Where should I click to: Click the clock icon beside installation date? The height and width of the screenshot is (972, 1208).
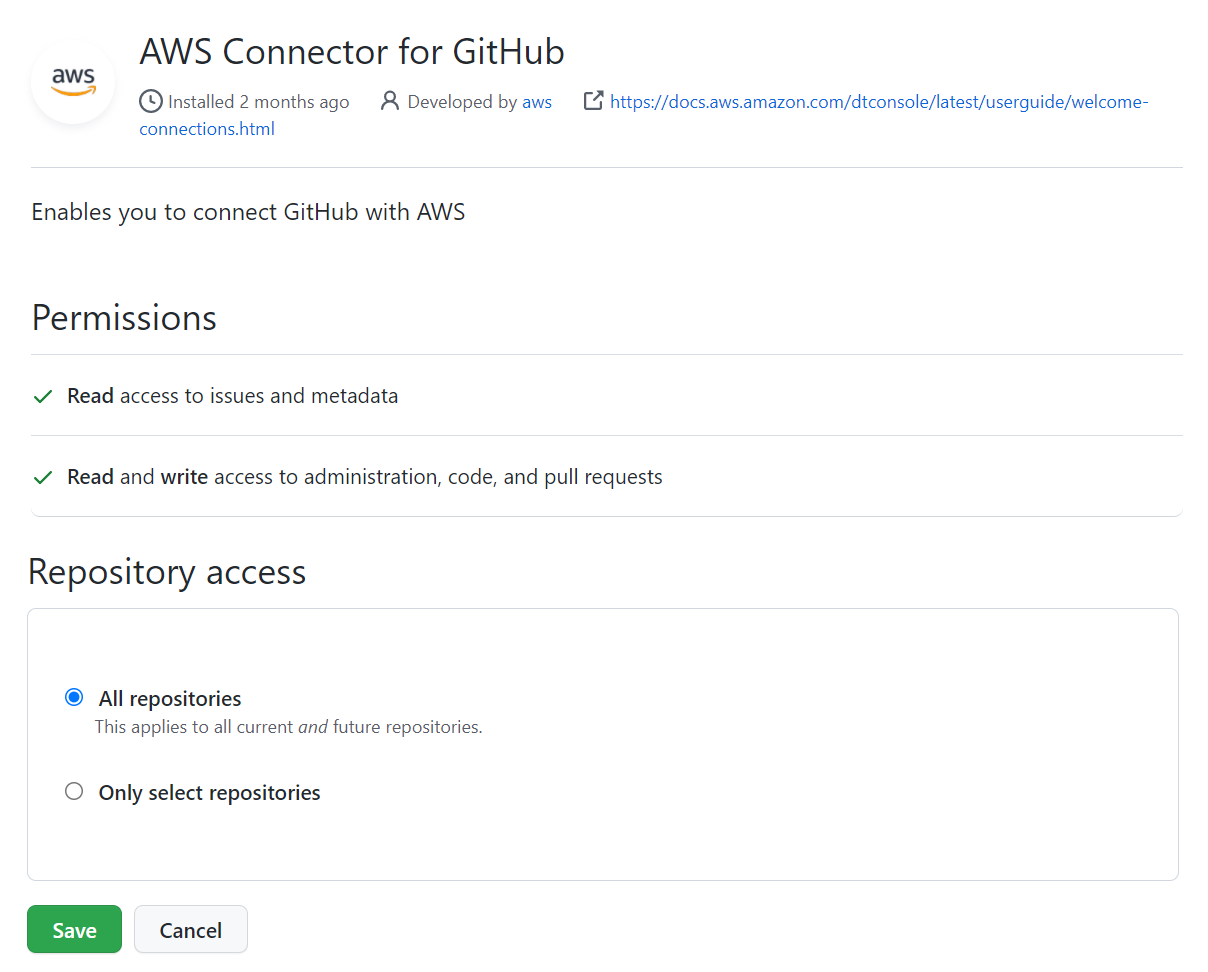click(151, 101)
